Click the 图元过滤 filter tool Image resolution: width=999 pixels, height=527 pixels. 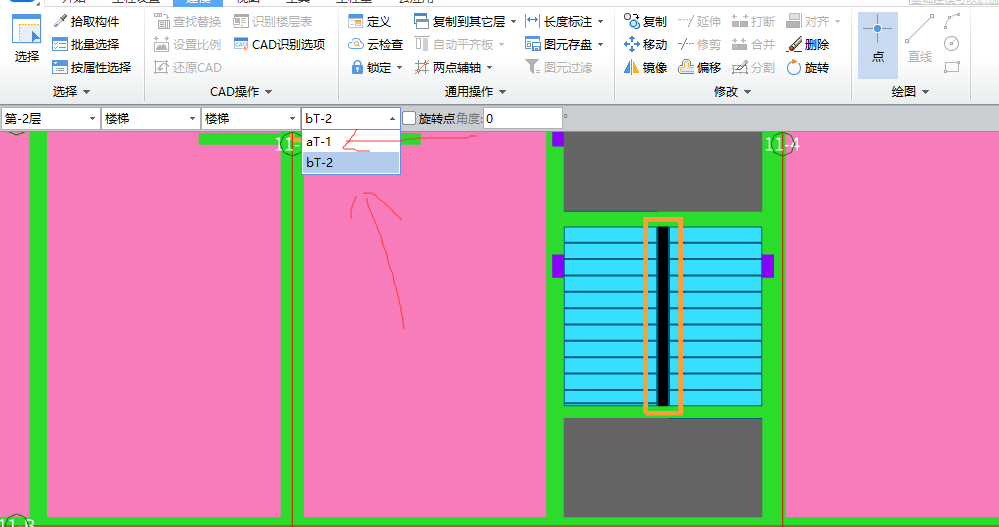(559, 68)
